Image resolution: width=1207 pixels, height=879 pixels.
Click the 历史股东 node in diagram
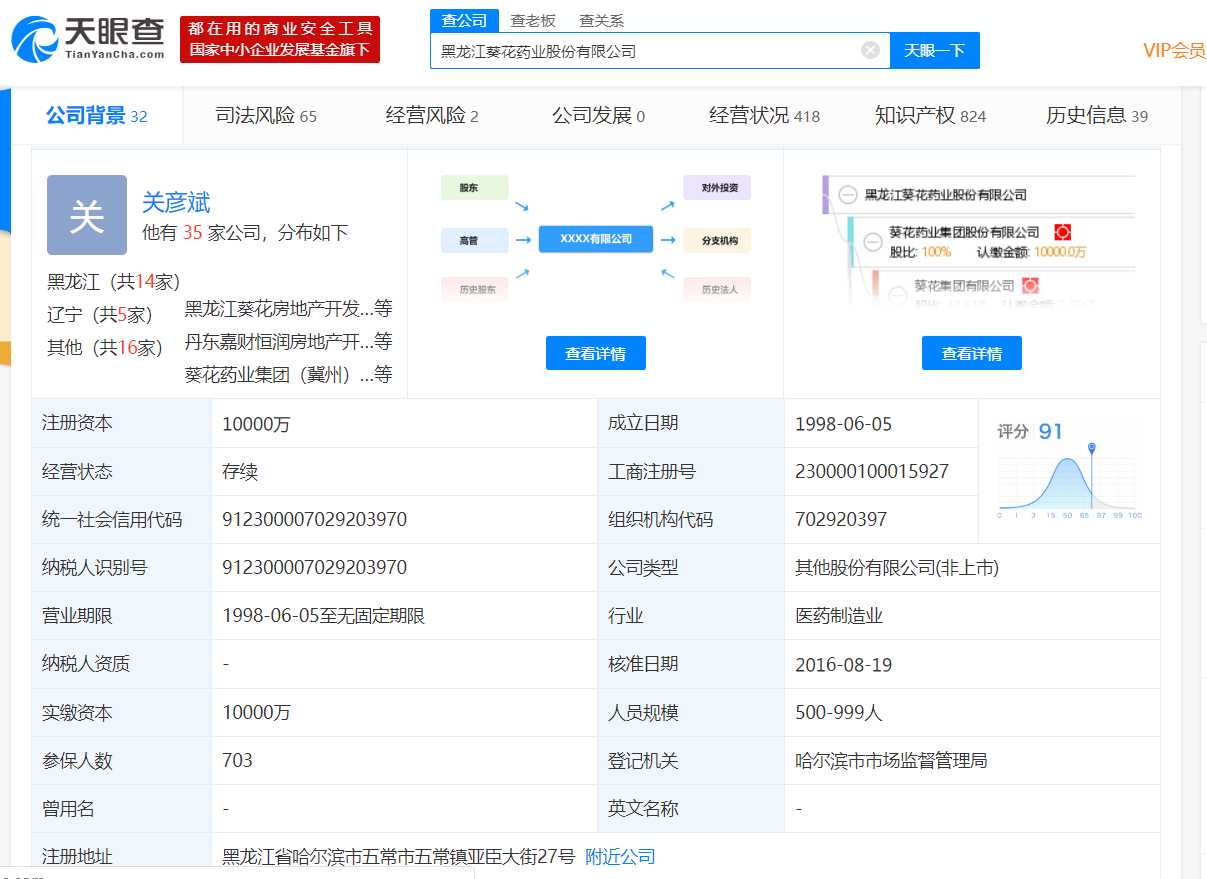[474, 289]
